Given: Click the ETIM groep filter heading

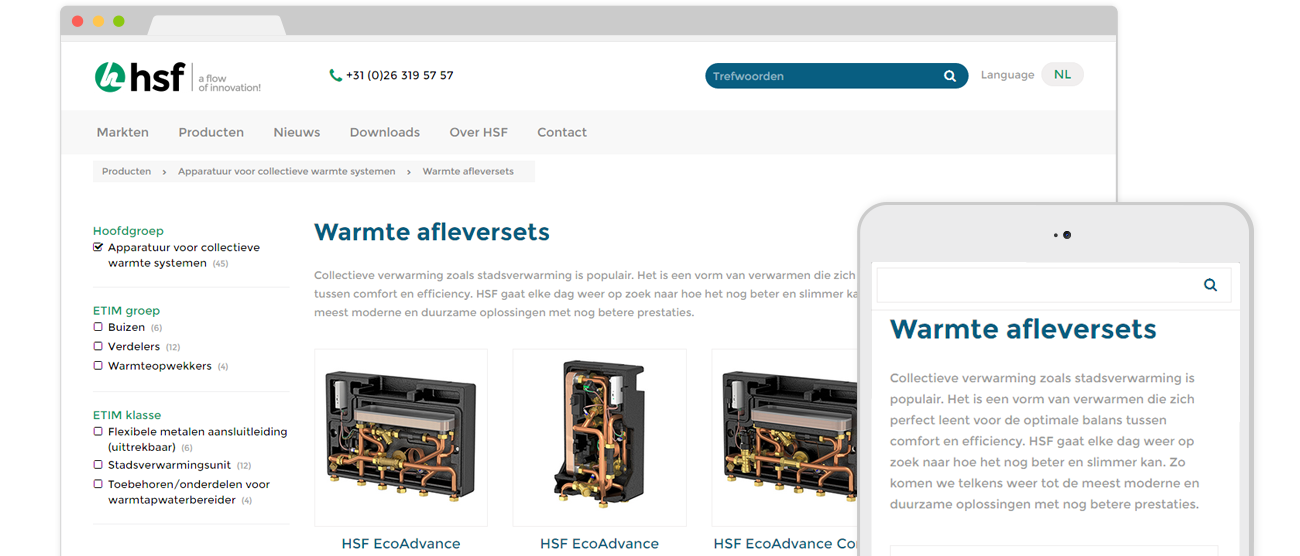Looking at the screenshot, I should (x=126, y=311).
